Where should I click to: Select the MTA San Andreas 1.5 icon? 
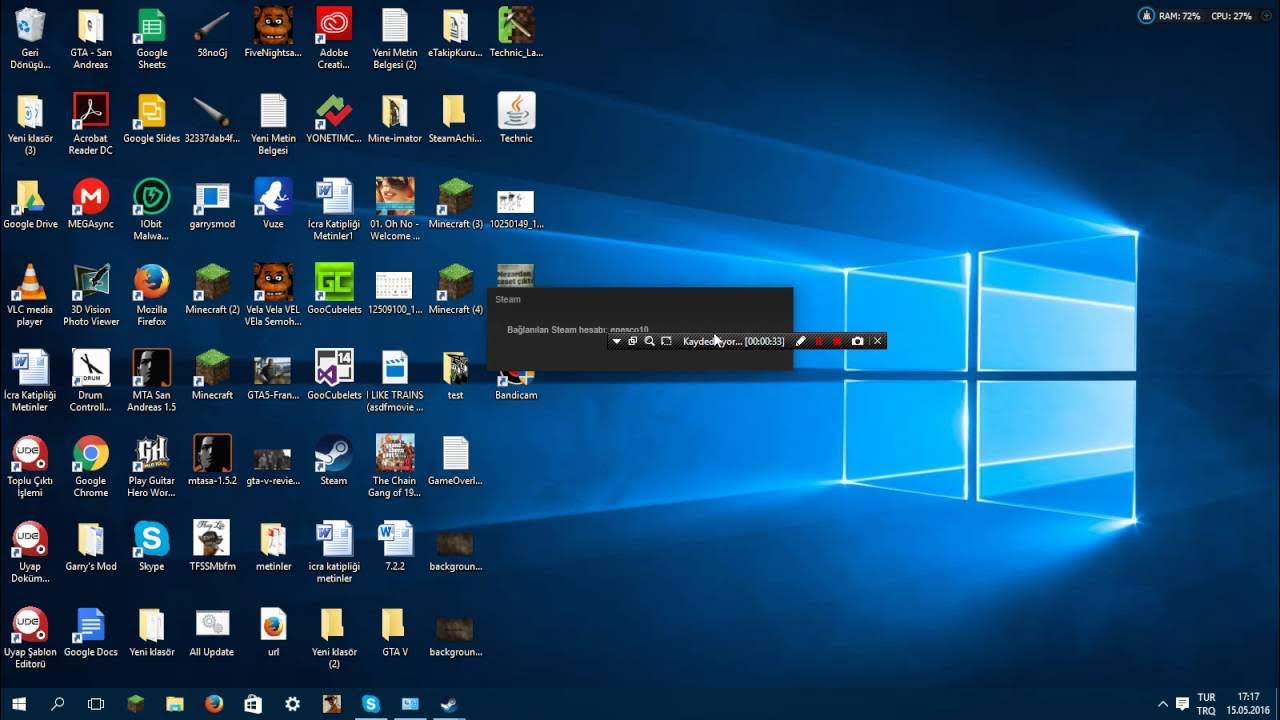(x=152, y=381)
